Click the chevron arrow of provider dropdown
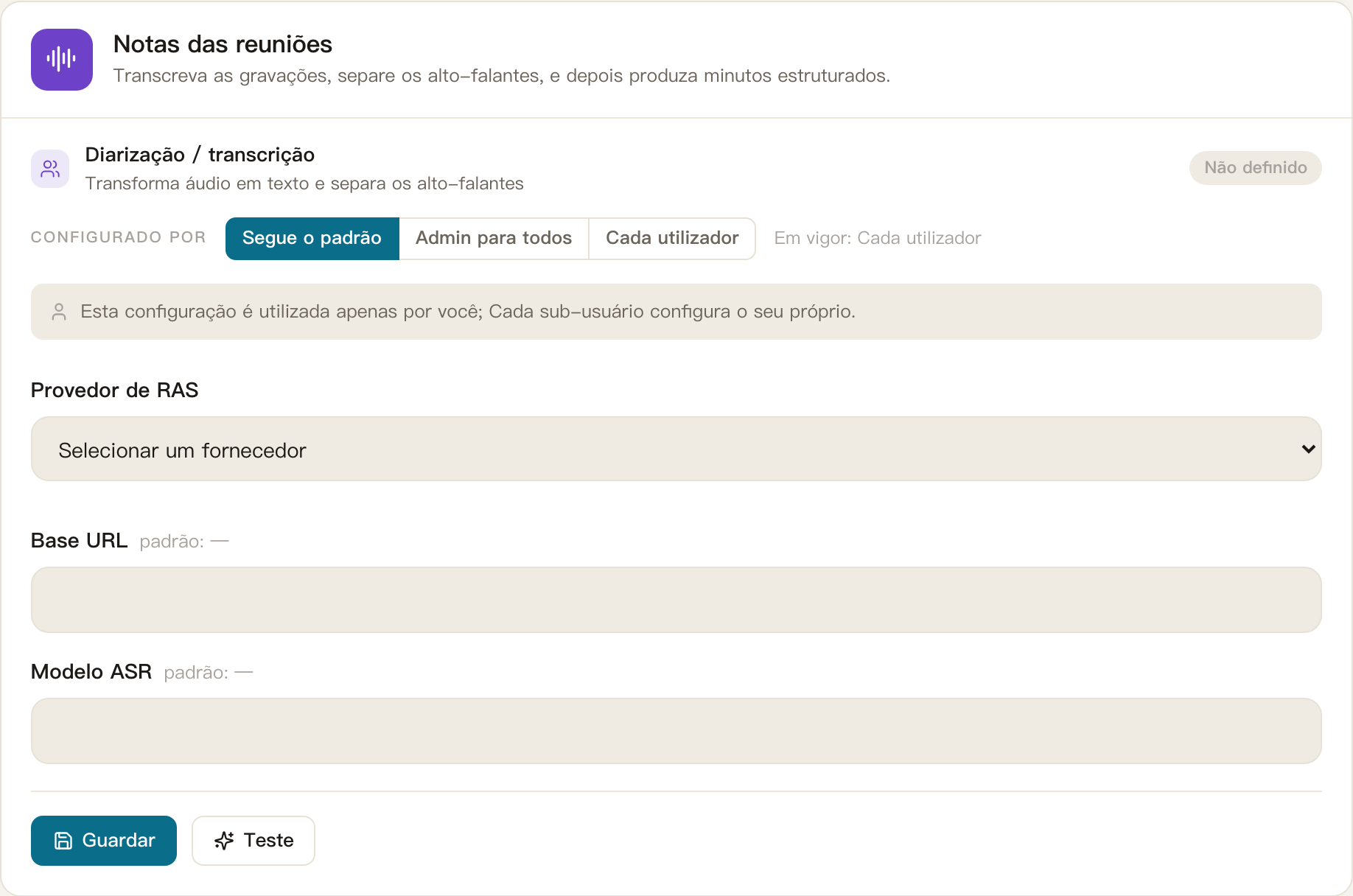 point(1308,449)
